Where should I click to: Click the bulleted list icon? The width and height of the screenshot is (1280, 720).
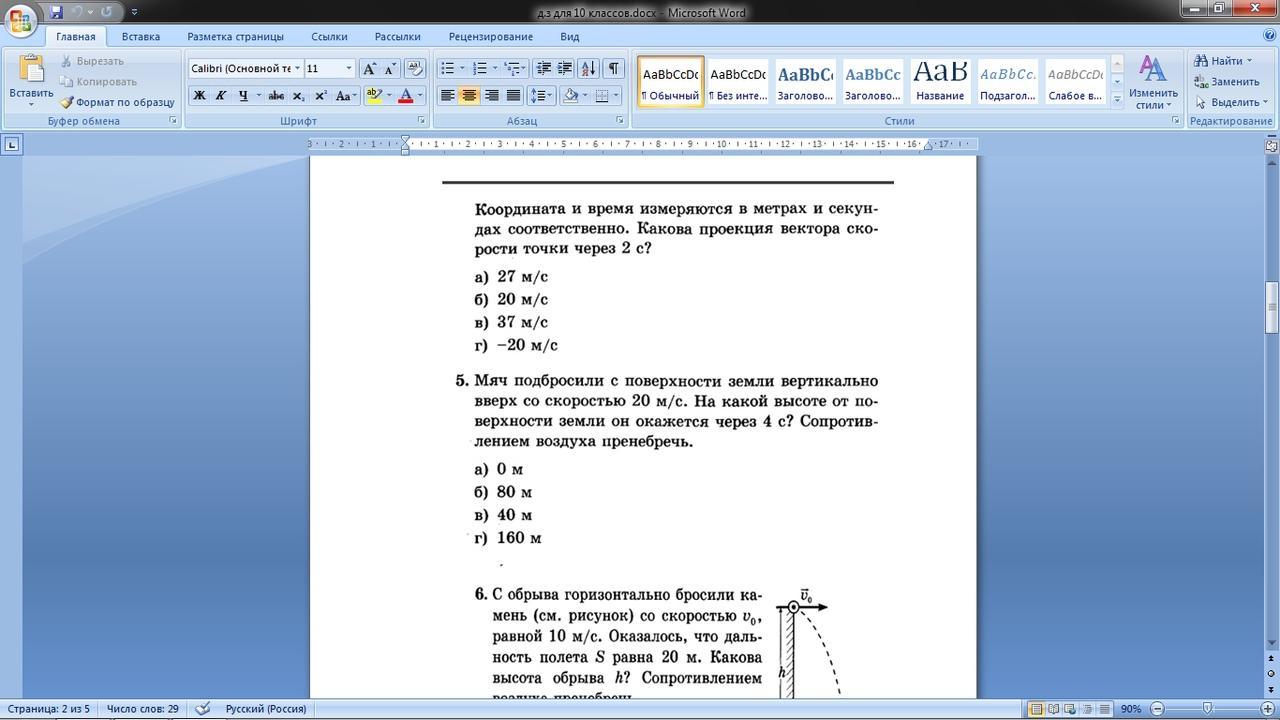pos(447,68)
